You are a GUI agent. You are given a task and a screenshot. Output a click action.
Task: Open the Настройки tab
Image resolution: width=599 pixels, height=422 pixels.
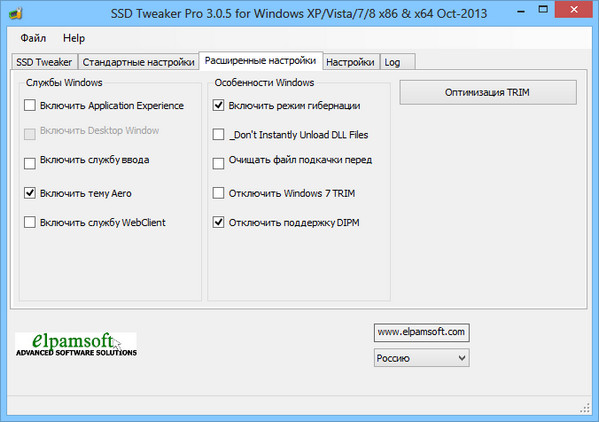coord(350,62)
